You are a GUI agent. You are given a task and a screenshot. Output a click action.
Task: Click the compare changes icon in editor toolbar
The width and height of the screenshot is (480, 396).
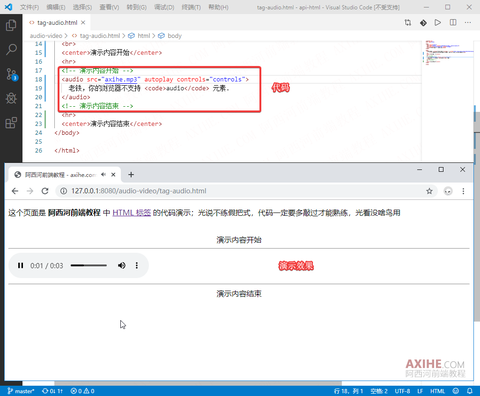(x=408, y=23)
